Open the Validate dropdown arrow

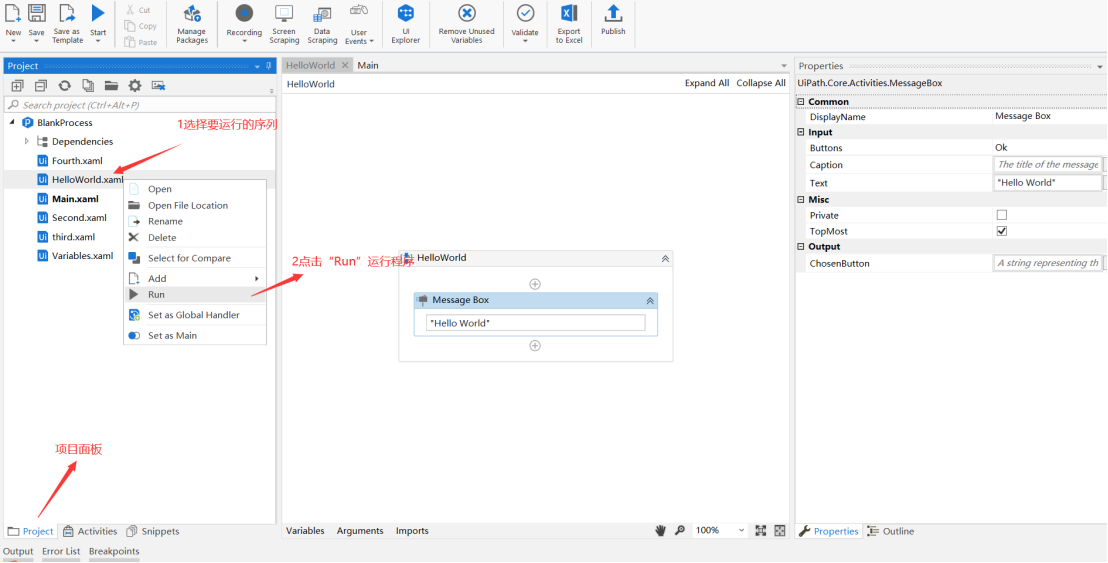point(525,41)
